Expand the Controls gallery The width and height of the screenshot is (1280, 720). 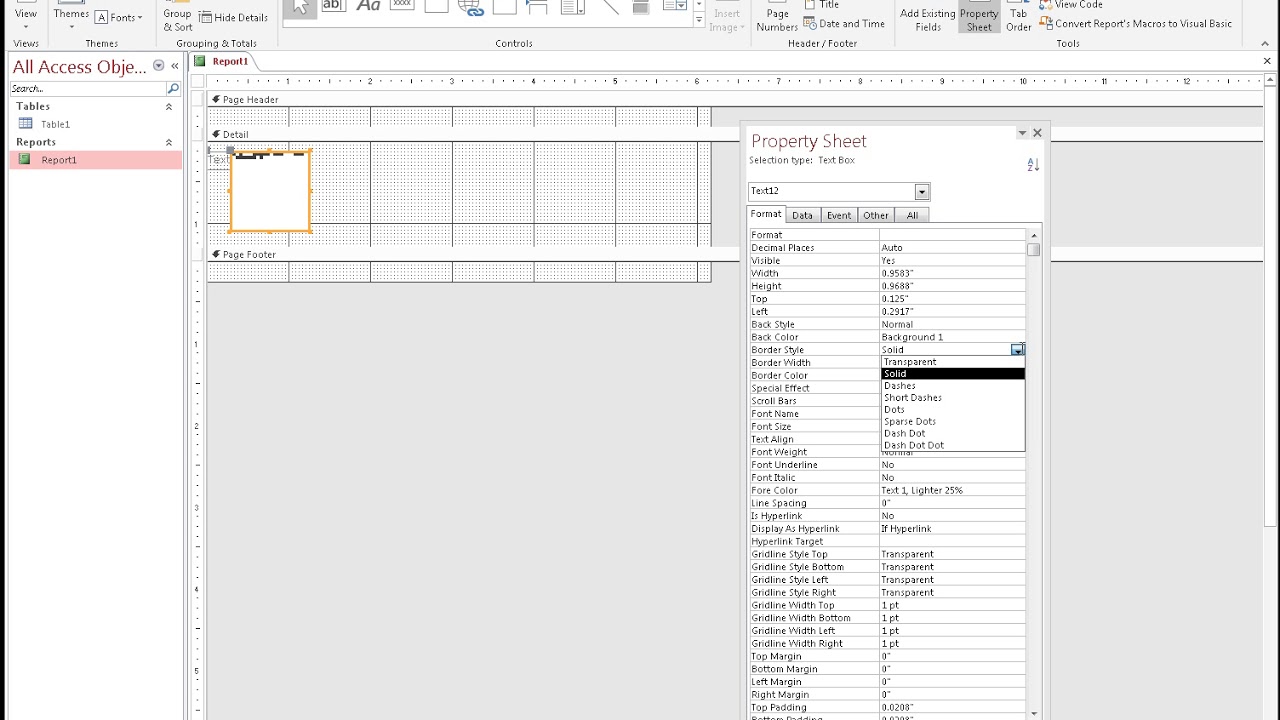tap(699, 20)
